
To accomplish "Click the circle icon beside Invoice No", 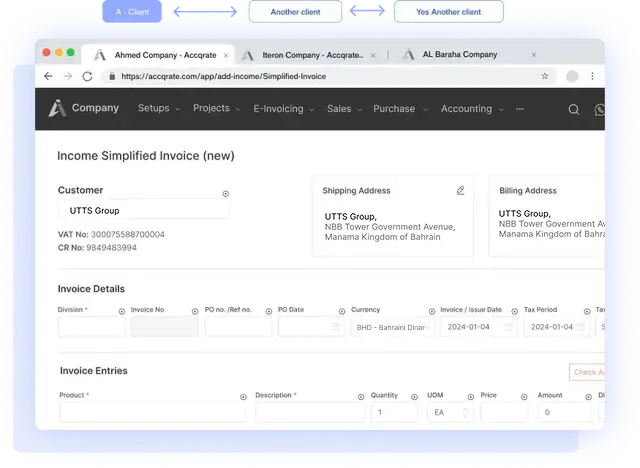I will [x=195, y=311].
